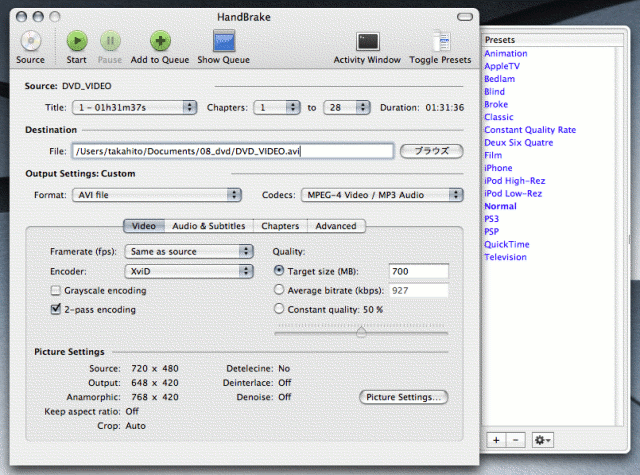Click the destination browse button
The height and width of the screenshot is (475, 640).
click(431, 152)
